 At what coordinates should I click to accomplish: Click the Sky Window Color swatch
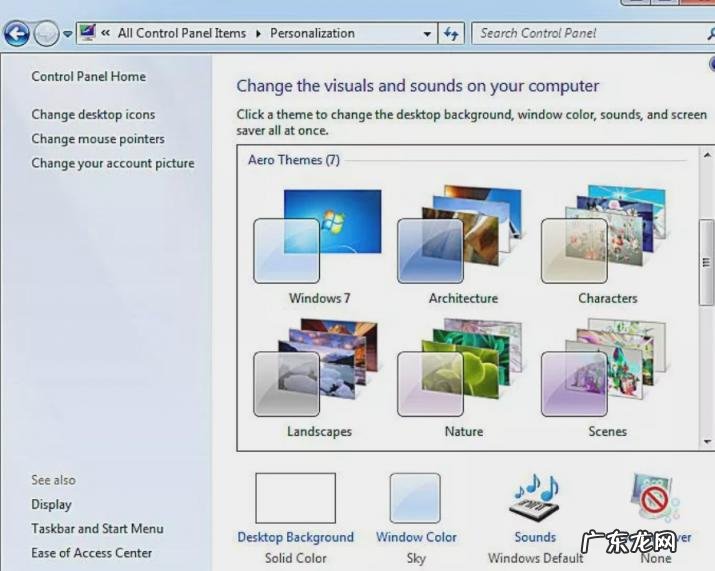coord(415,498)
